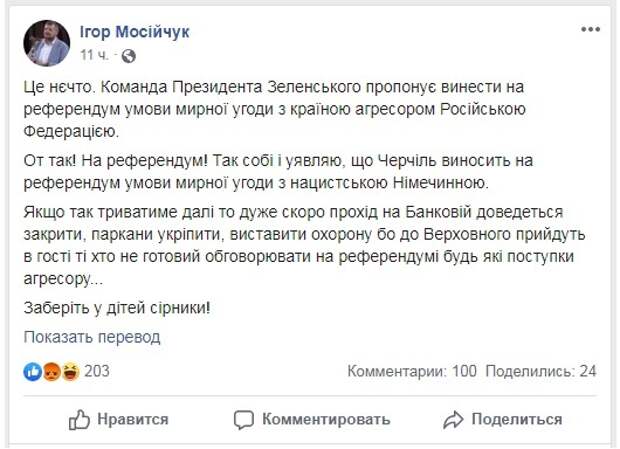Click the Заберіть у дітей сірники line
This screenshot has height=449, width=620.
click(117, 308)
